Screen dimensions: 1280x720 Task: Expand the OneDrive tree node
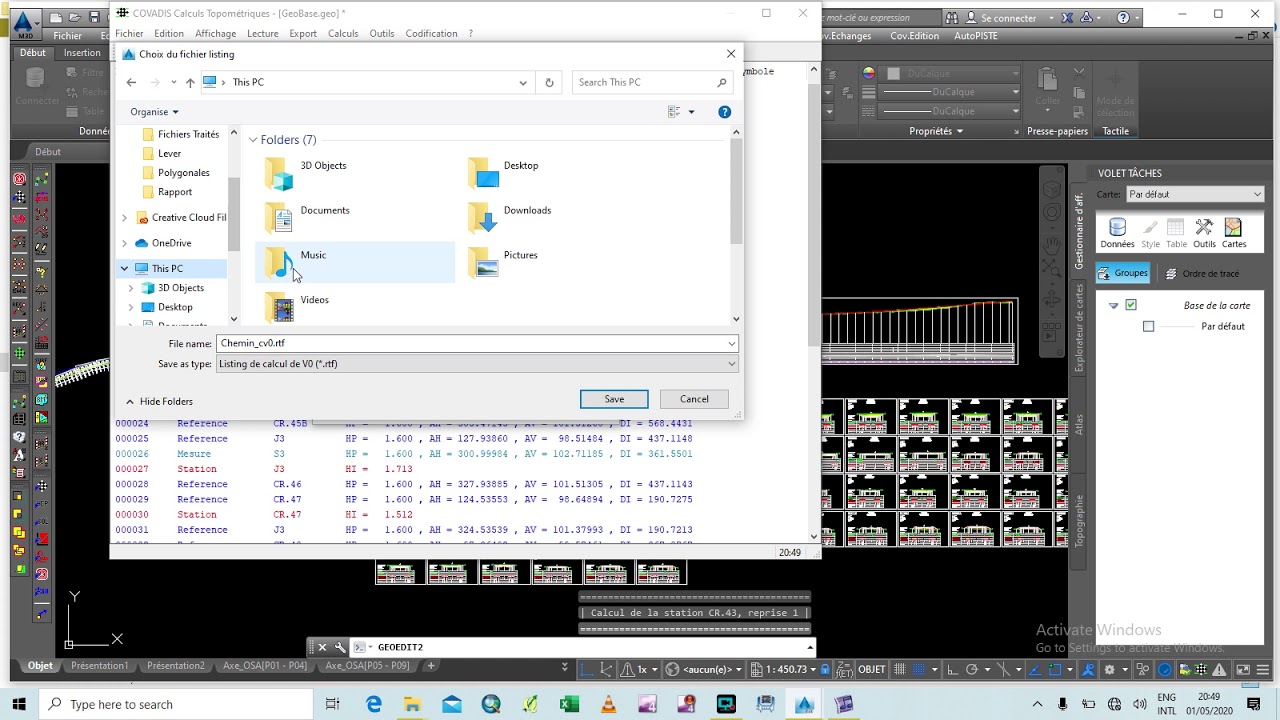tap(124, 243)
